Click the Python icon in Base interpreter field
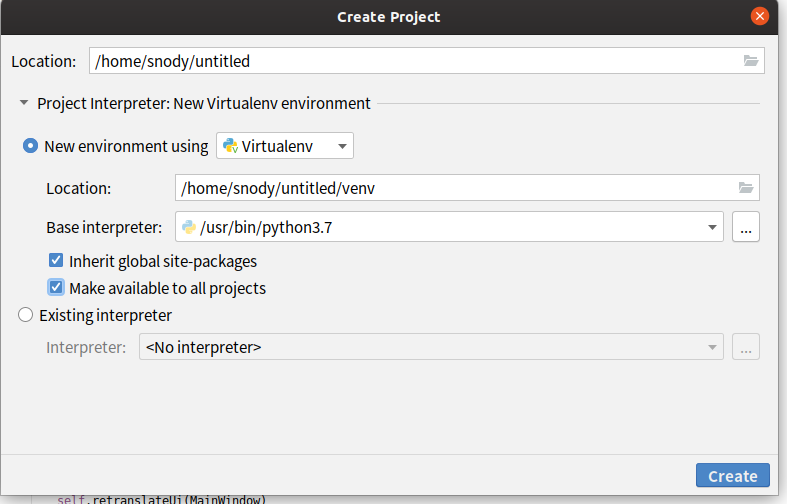Screen dimensions: 787x504 click(188, 228)
